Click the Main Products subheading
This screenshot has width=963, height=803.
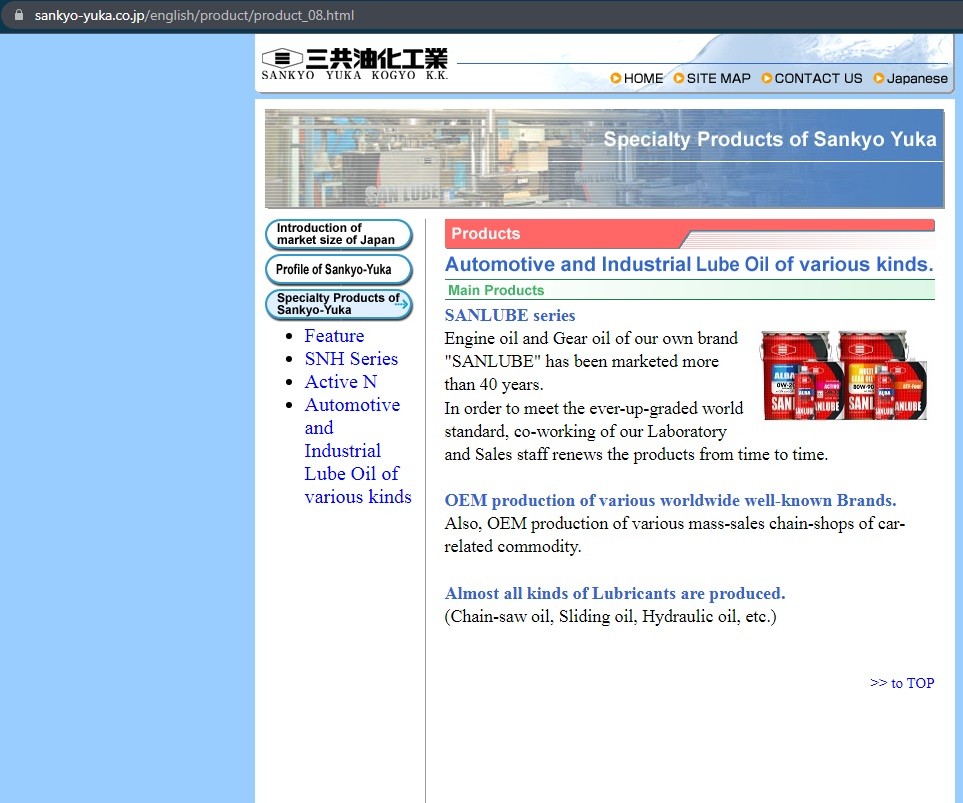(x=496, y=290)
